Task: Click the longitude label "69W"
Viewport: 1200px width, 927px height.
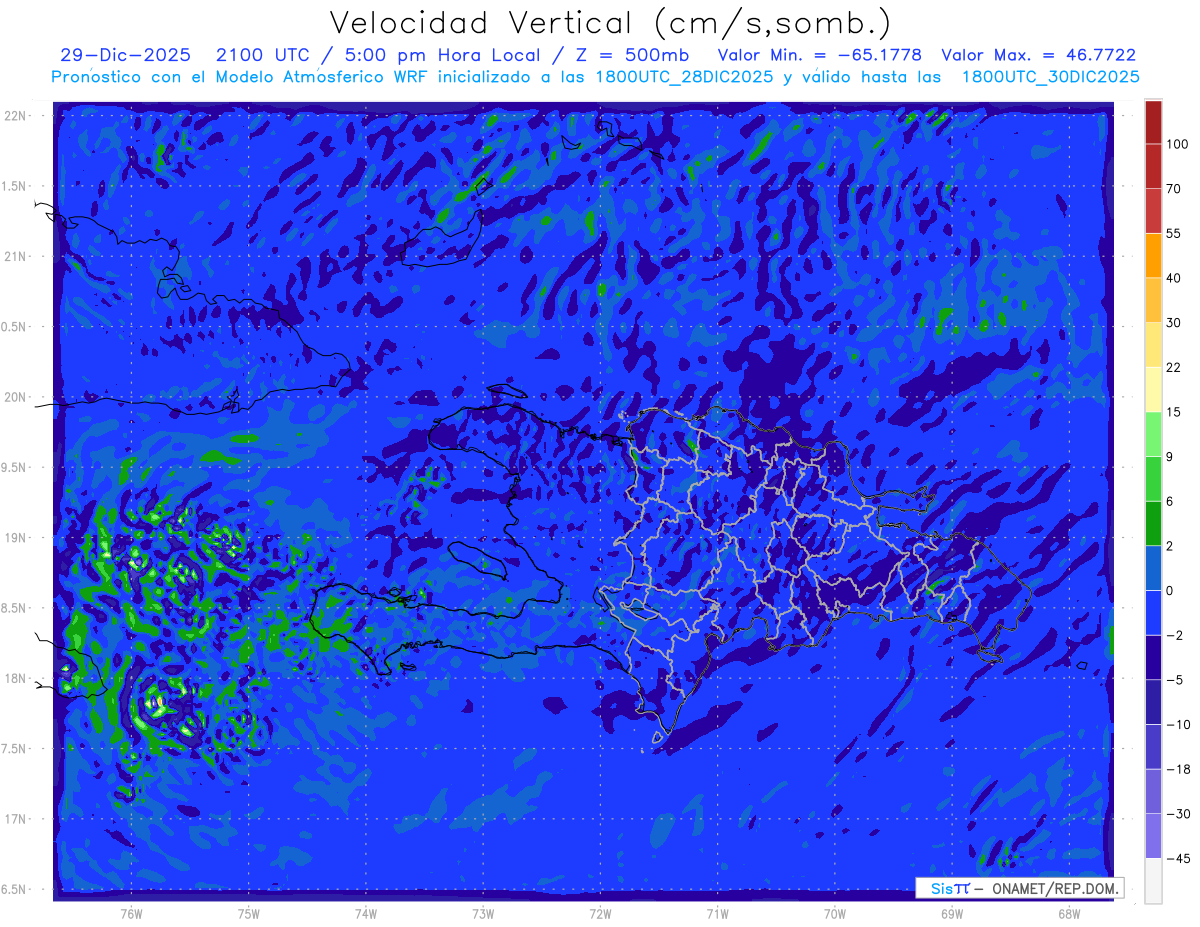Action: [x=952, y=914]
